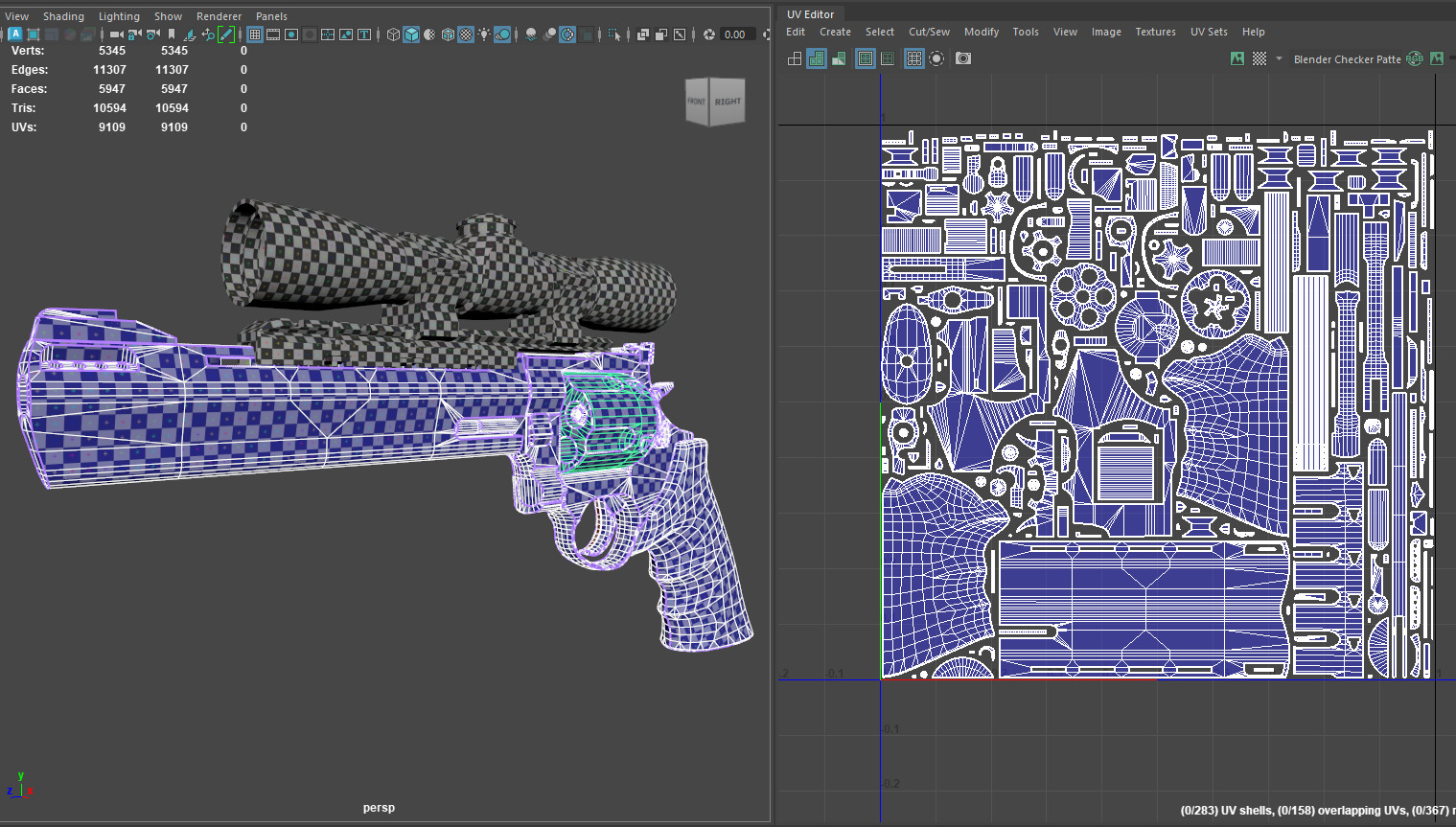Click the use default material icon

[429, 34]
